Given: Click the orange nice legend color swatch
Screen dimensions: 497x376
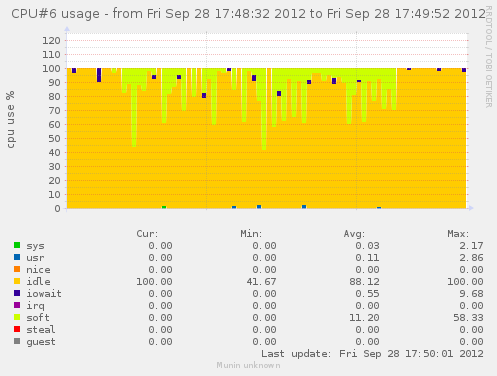Looking at the screenshot, I should [17, 269].
